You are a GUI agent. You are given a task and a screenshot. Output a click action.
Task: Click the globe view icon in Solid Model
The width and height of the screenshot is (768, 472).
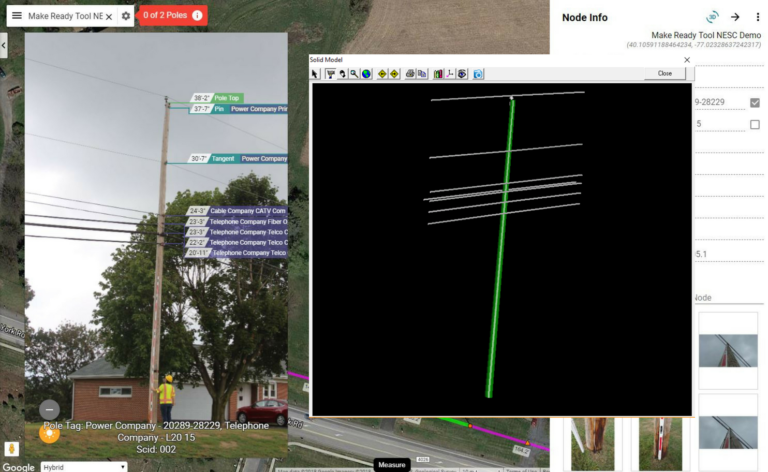(x=366, y=74)
